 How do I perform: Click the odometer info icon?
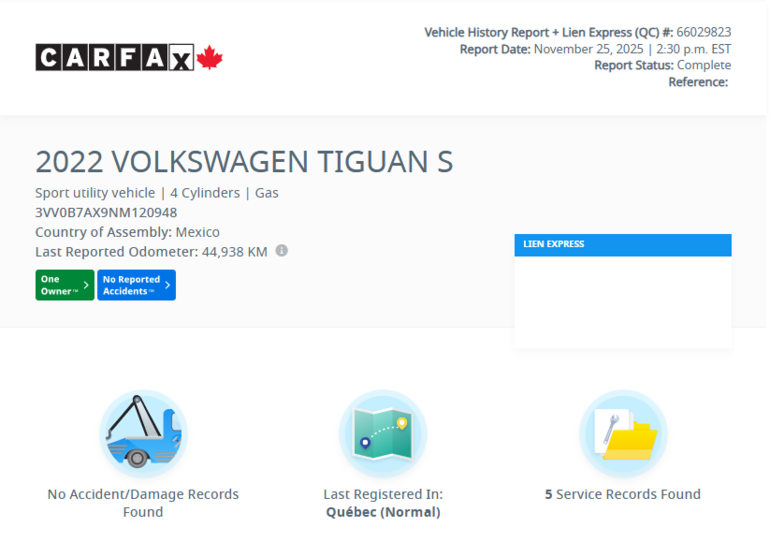point(281,251)
